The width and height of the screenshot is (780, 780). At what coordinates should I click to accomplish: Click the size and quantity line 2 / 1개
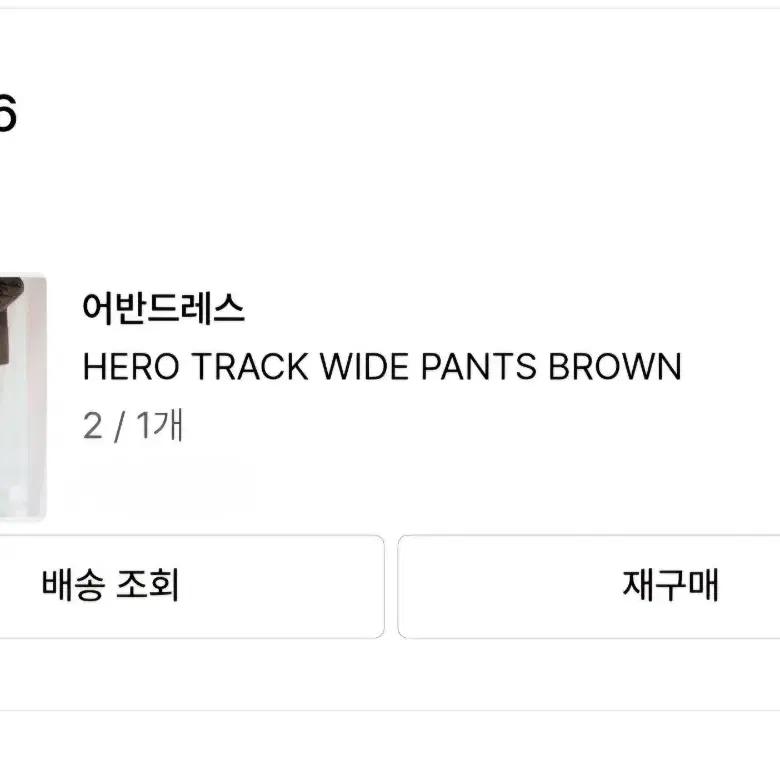133,426
